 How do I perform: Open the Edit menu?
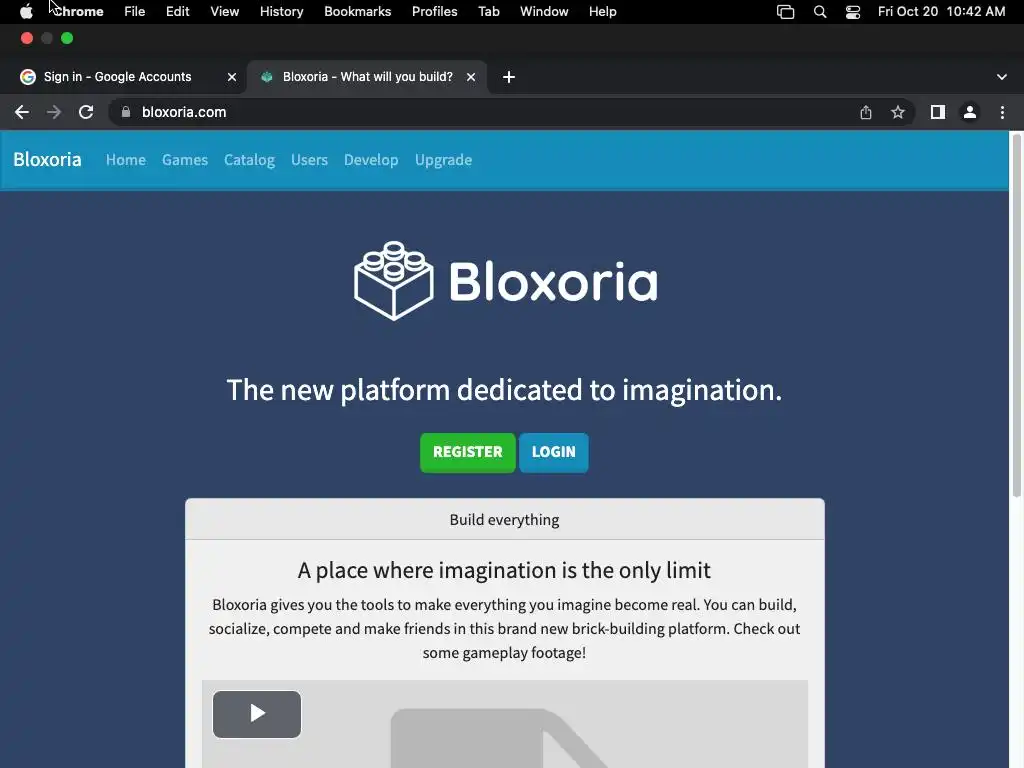click(x=178, y=12)
